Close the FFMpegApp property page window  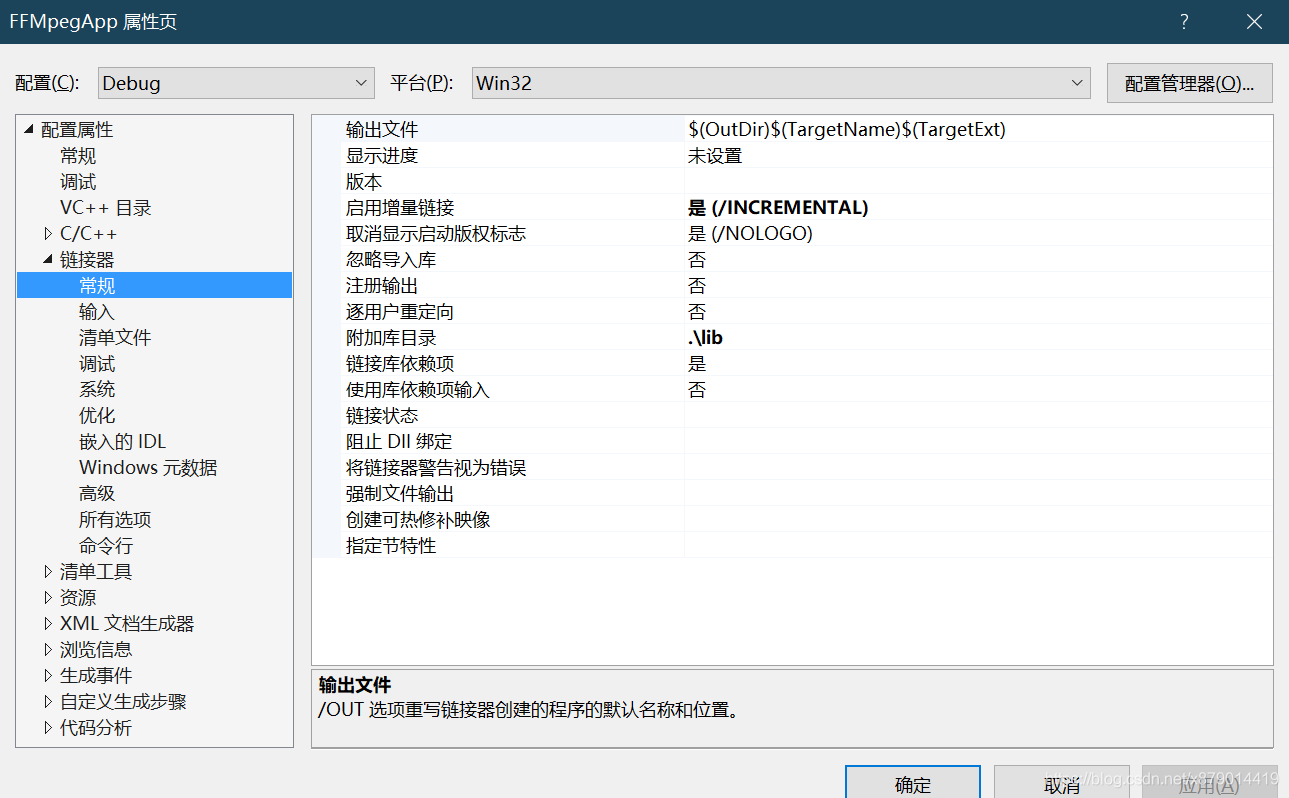click(1254, 21)
